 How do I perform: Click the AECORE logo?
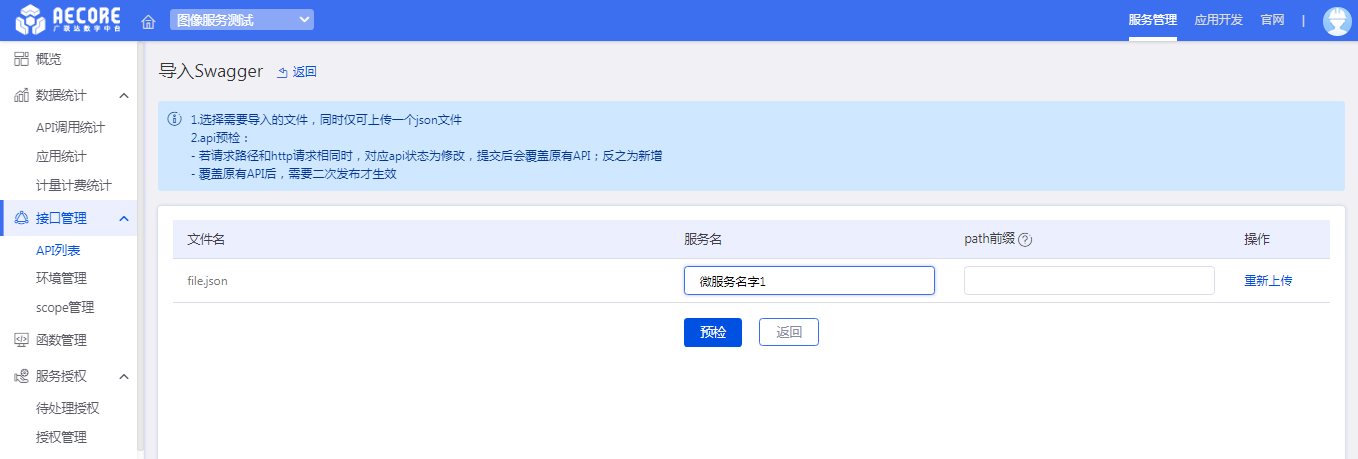(x=67, y=20)
